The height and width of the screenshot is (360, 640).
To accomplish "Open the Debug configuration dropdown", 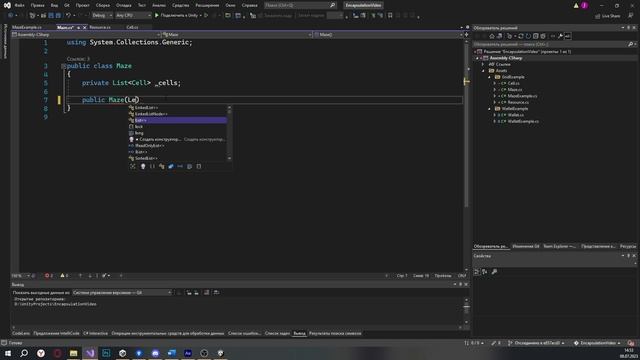I will point(102,16).
